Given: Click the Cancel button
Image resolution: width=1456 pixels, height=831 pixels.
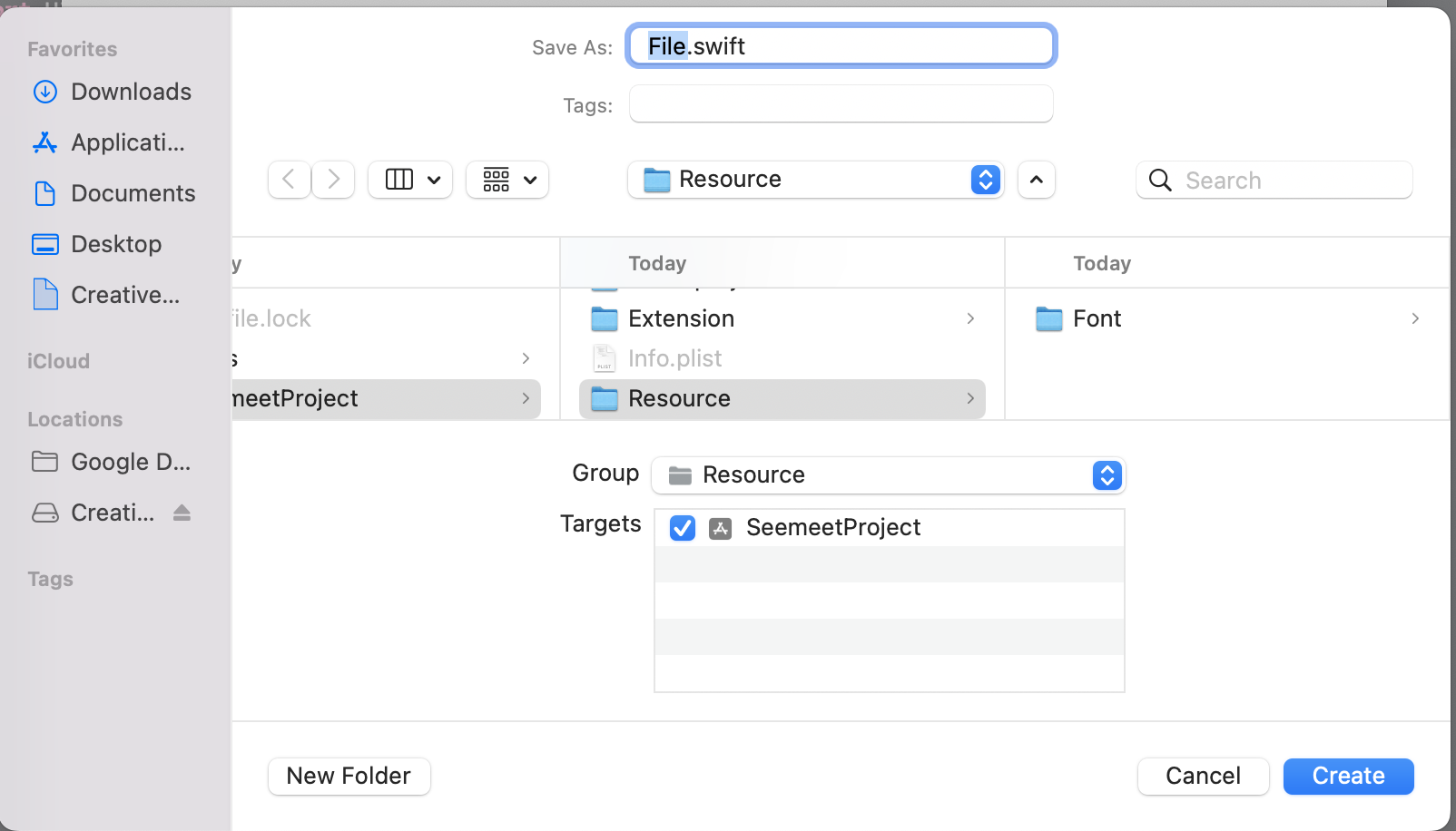Looking at the screenshot, I should [1203, 777].
